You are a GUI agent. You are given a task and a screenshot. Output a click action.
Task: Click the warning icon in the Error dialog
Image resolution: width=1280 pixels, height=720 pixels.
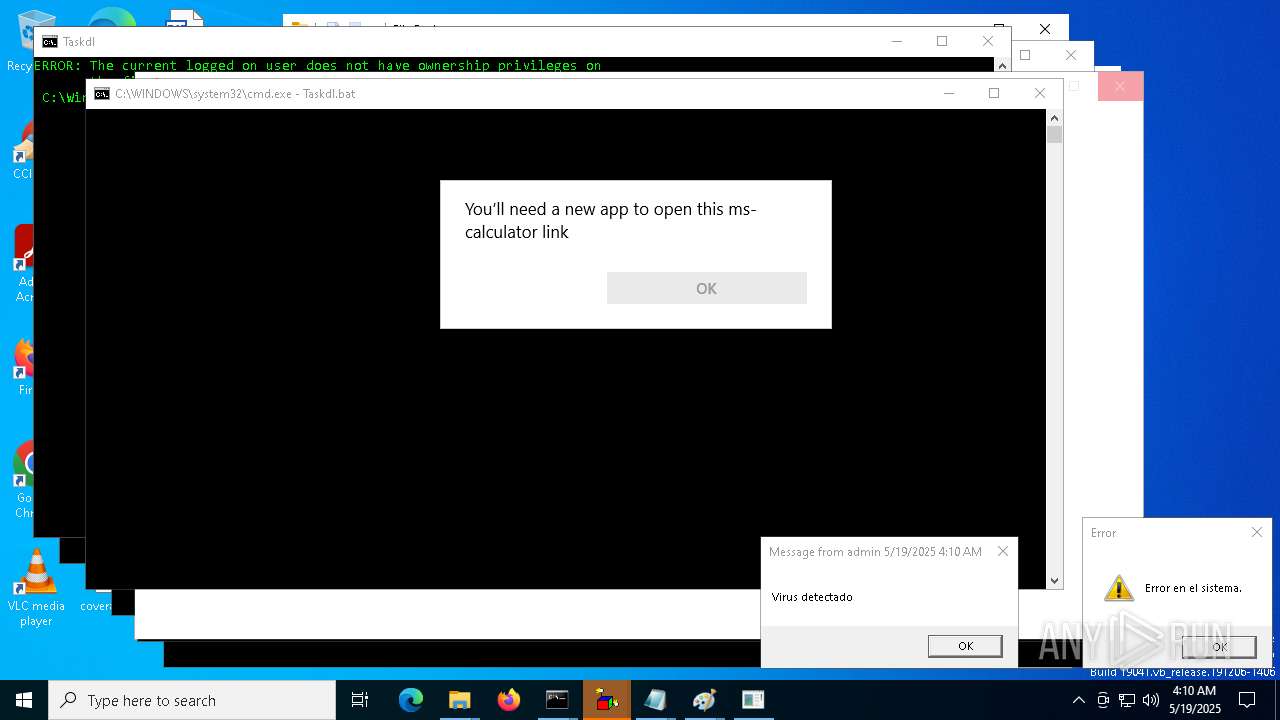(x=1118, y=588)
